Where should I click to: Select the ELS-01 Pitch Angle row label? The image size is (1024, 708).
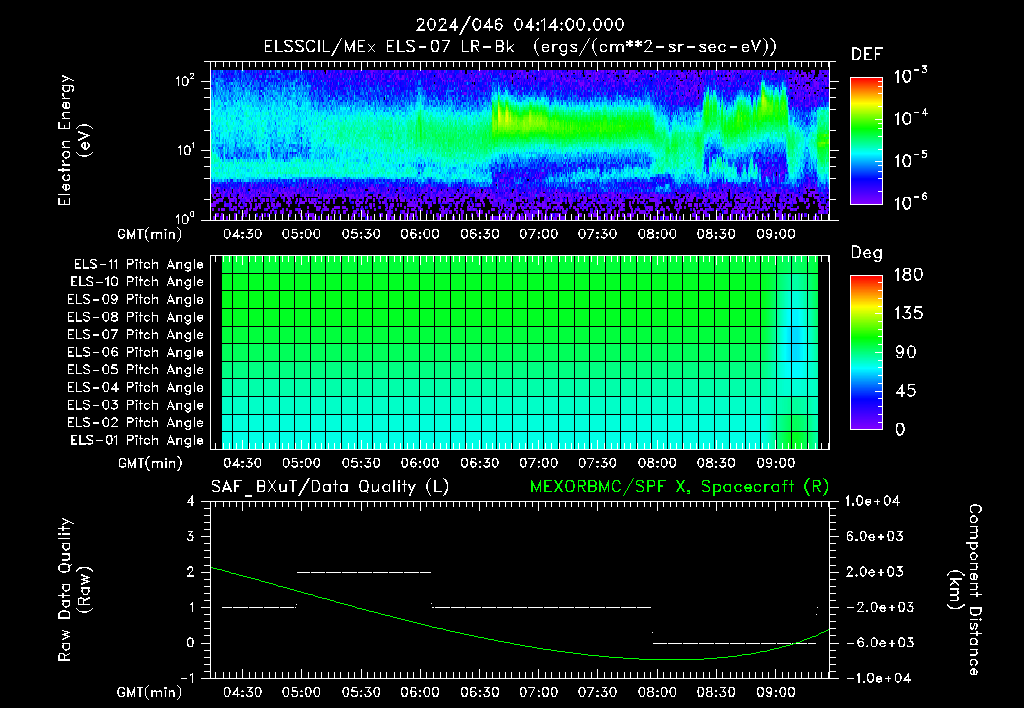coord(137,440)
